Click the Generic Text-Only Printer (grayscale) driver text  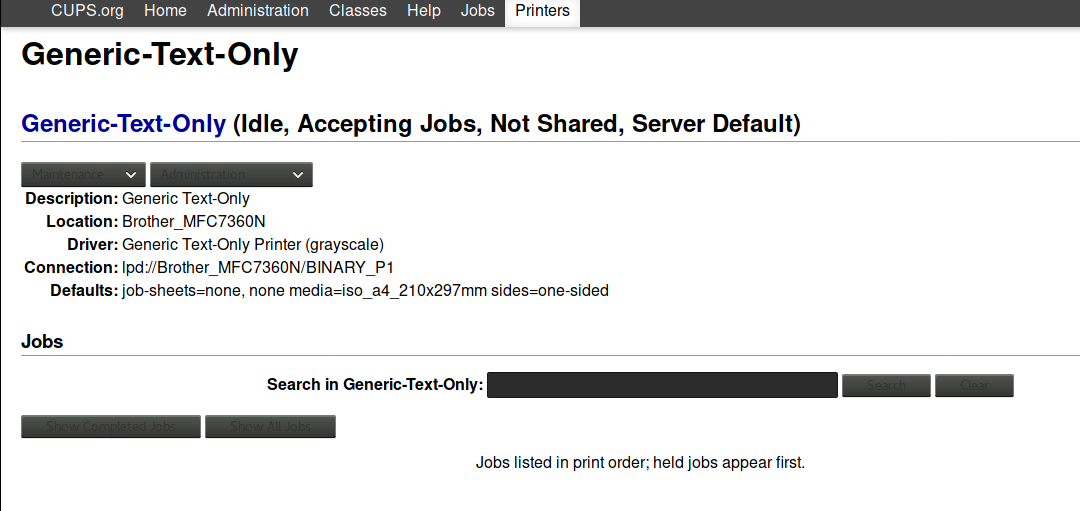tap(253, 245)
